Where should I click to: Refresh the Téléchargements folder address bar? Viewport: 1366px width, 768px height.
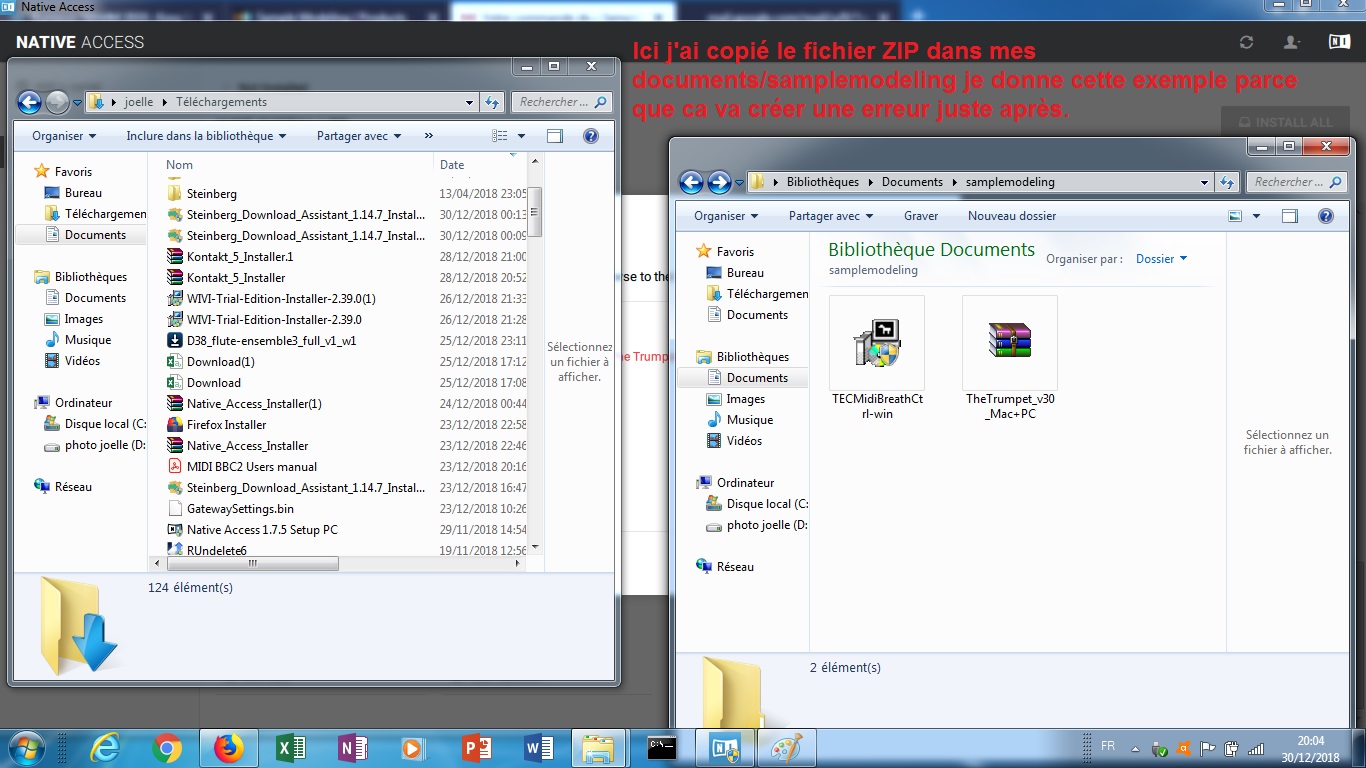click(x=492, y=102)
